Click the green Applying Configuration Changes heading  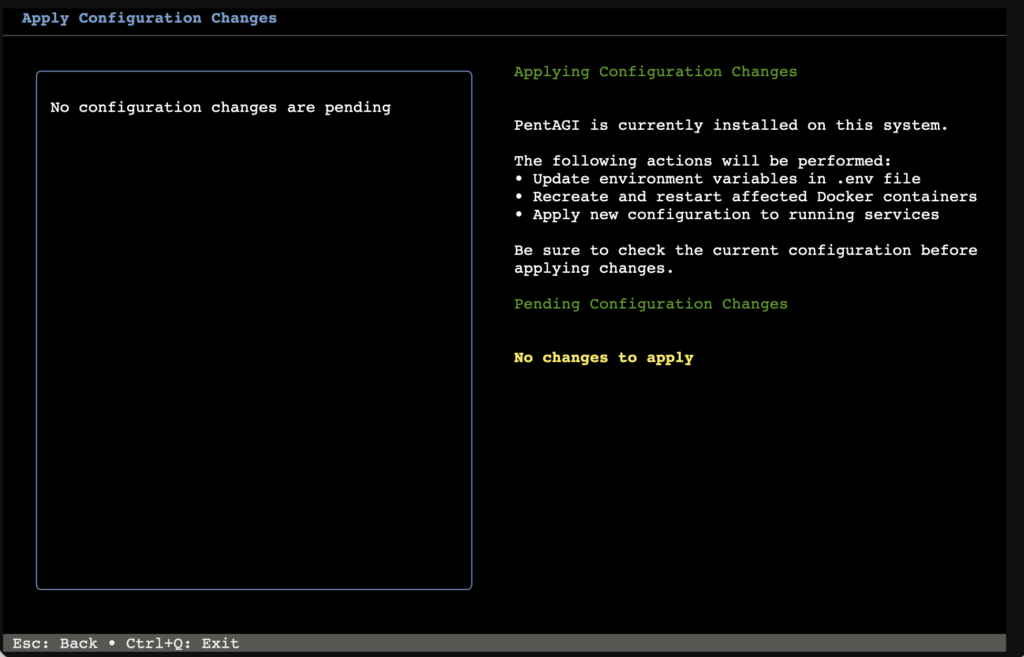(x=655, y=72)
